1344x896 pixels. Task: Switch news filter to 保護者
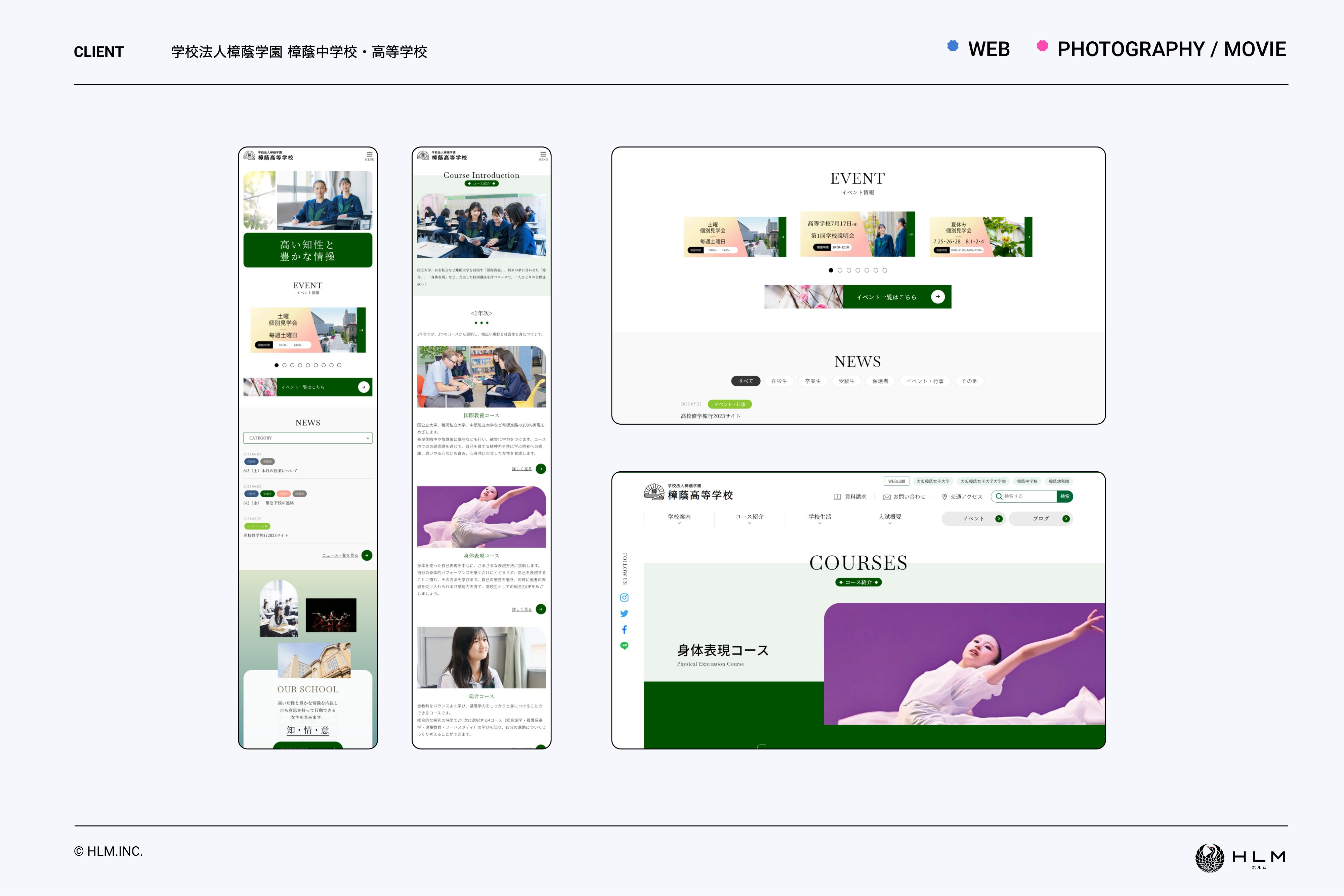point(880,381)
